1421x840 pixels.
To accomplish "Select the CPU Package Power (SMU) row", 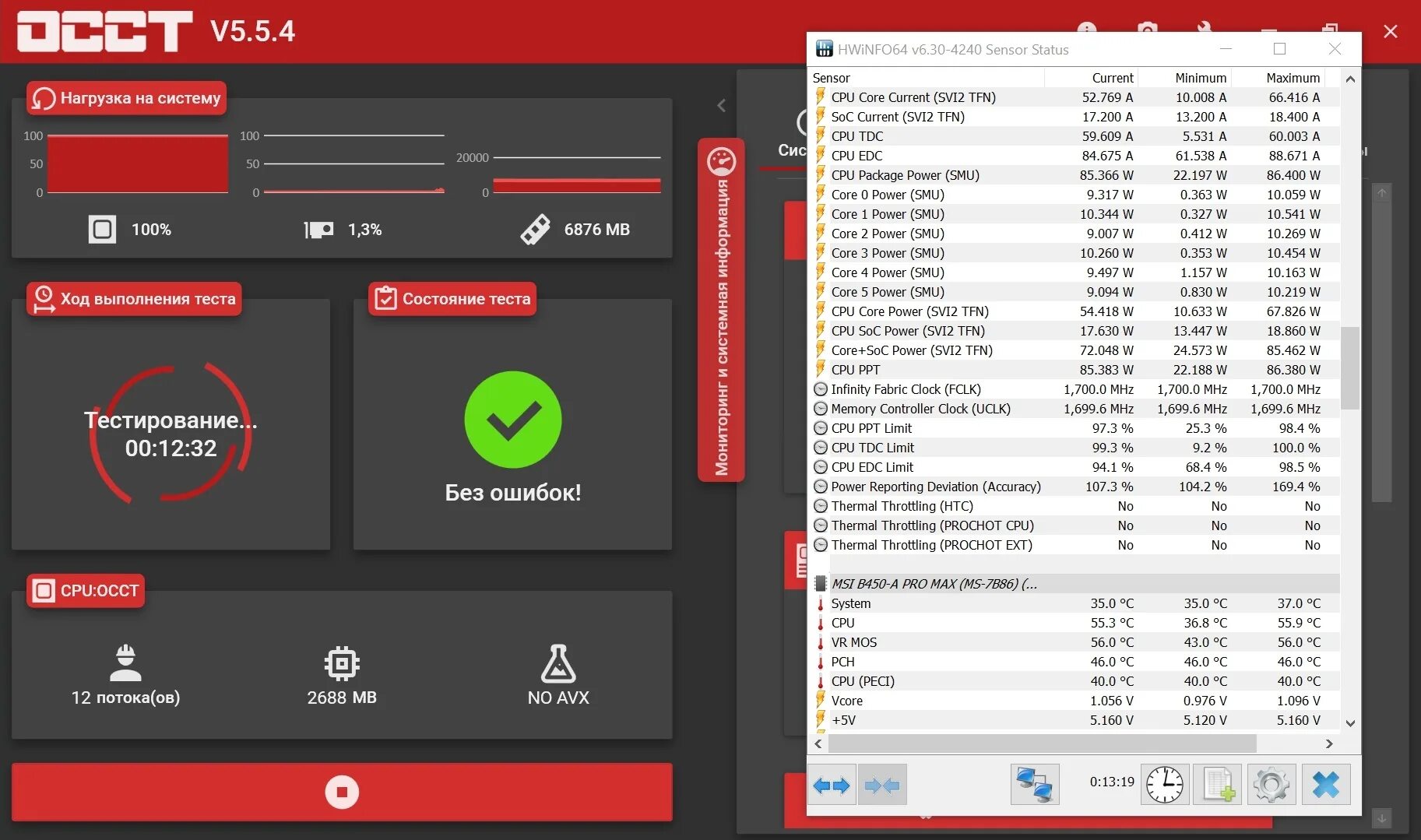I will click(x=1075, y=175).
